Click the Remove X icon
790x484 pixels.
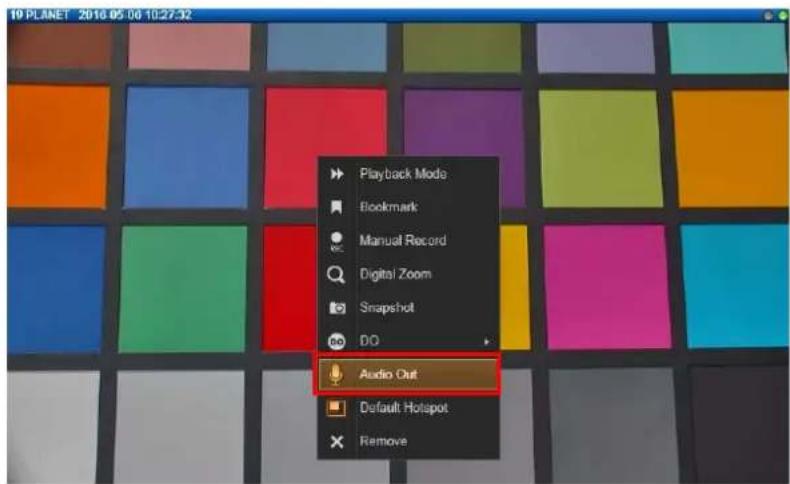click(337, 442)
